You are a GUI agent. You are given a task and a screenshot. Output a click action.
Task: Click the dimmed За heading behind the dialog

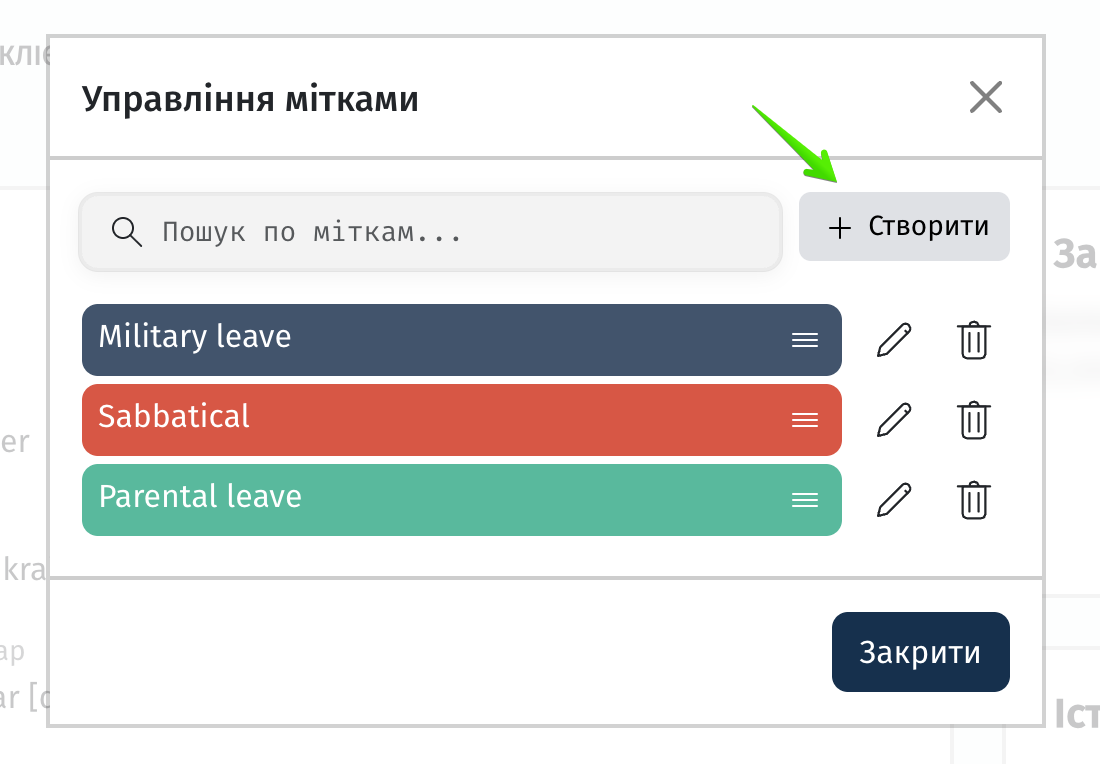coord(1075,255)
